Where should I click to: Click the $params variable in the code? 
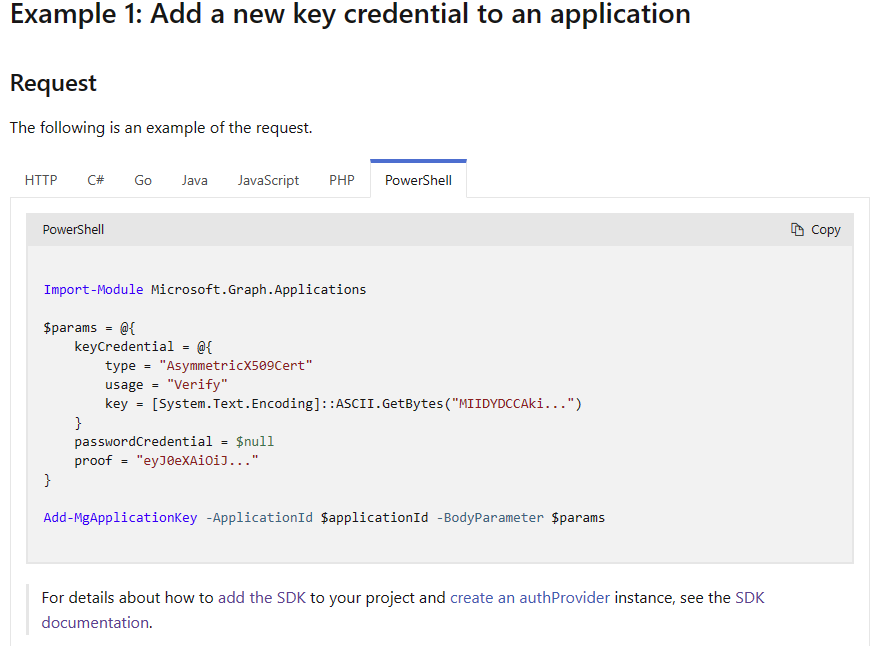[68, 327]
